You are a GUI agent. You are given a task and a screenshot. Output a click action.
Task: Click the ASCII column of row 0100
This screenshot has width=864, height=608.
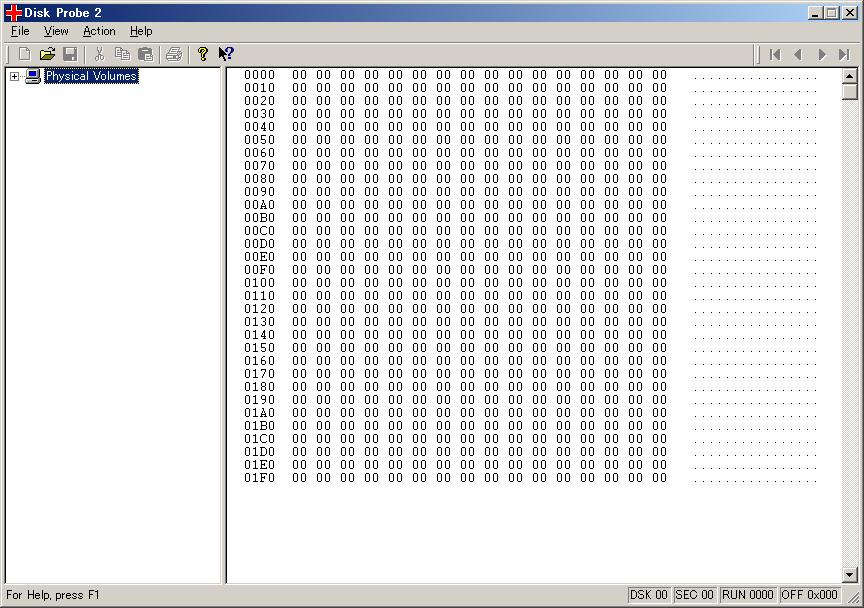click(x=755, y=284)
